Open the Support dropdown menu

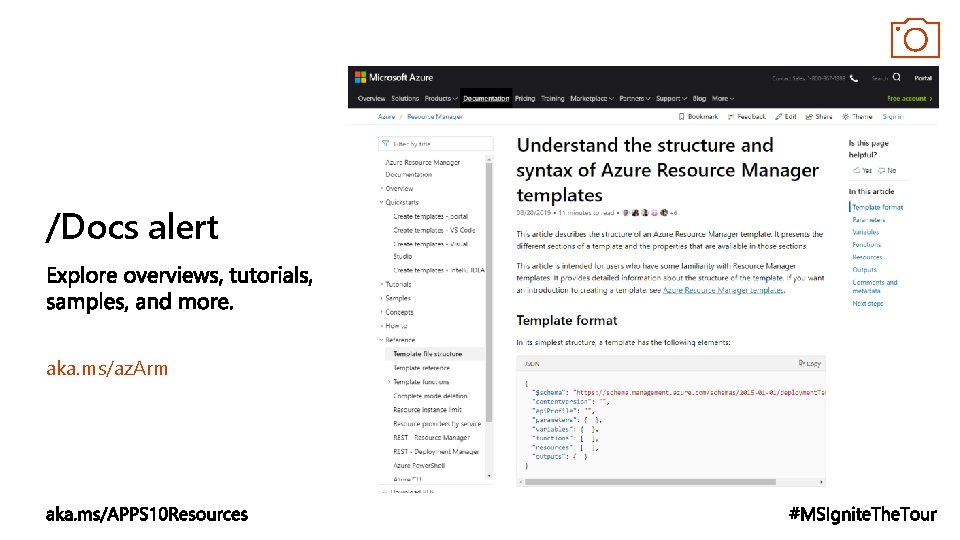click(x=671, y=99)
